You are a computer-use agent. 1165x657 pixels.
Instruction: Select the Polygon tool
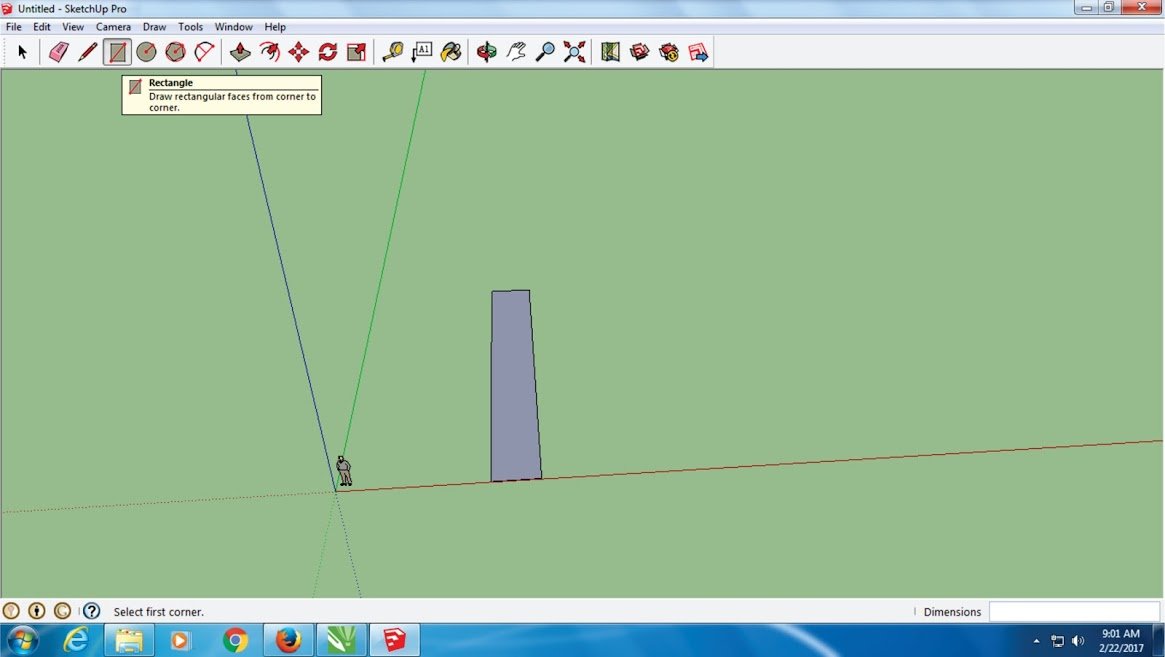click(x=175, y=52)
